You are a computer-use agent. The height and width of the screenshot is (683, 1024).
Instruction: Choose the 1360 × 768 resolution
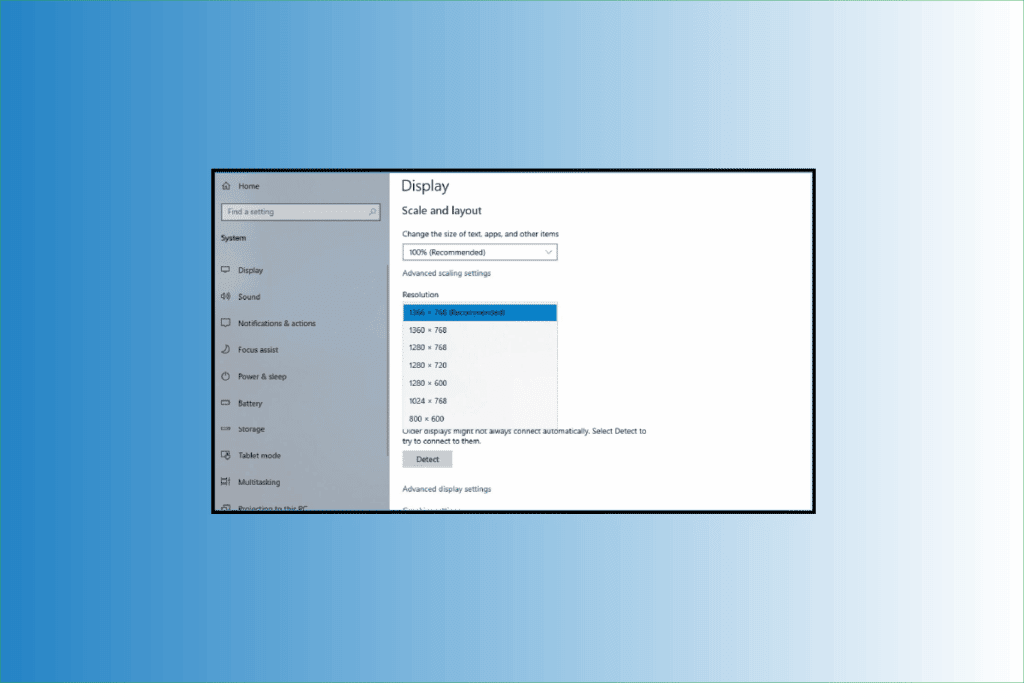479,330
